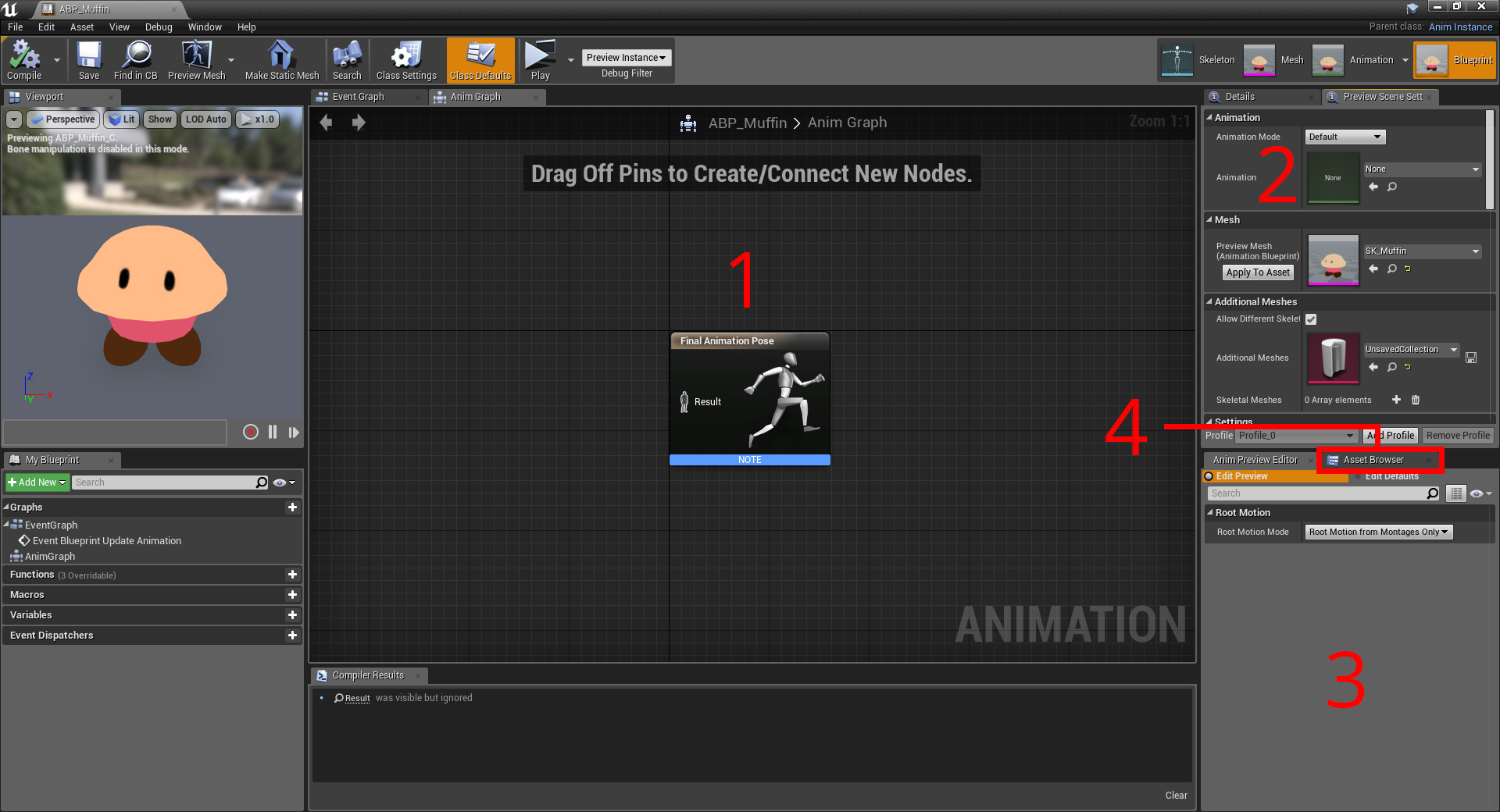This screenshot has height=812, width=1500.
Task: Step forward the viewport preview
Action: click(x=294, y=432)
